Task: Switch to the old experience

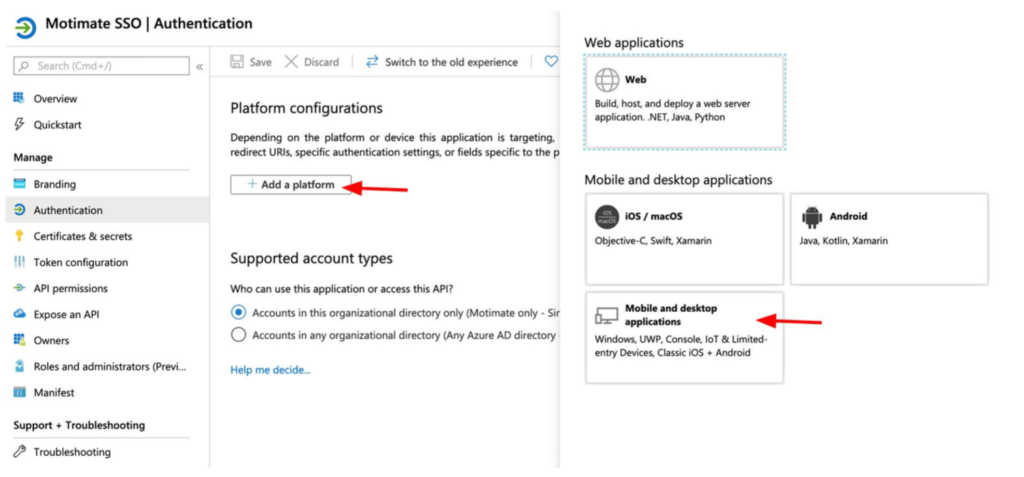Action: [442, 62]
